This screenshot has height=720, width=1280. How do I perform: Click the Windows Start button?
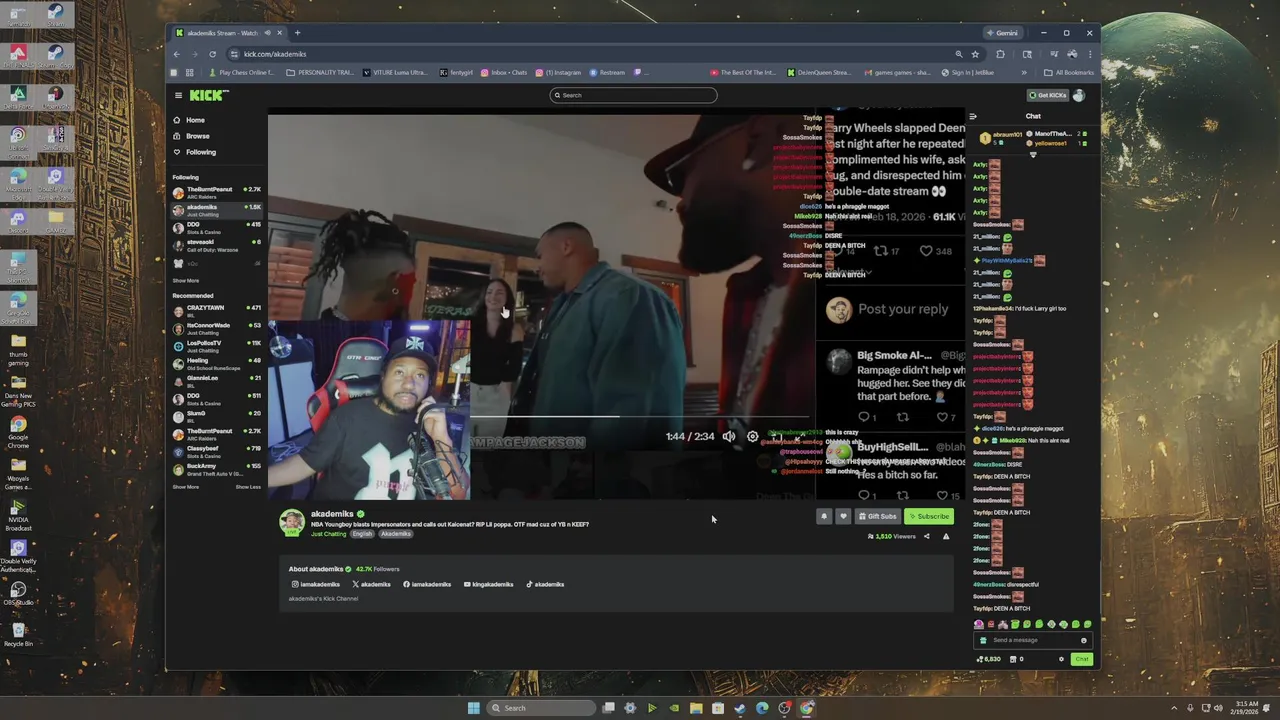pos(473,708)
